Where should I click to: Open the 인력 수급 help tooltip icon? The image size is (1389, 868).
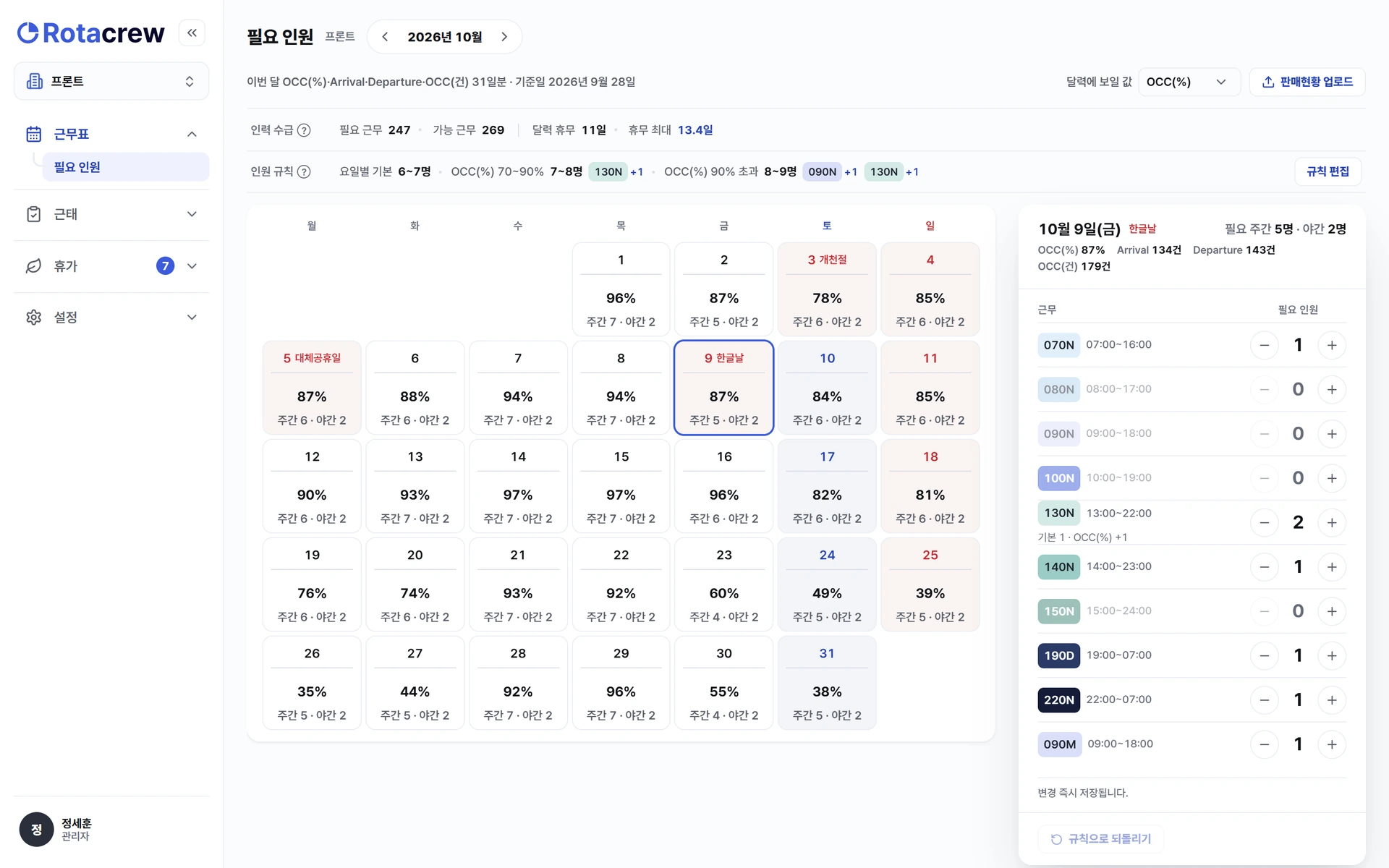click(x=305, y=130)
